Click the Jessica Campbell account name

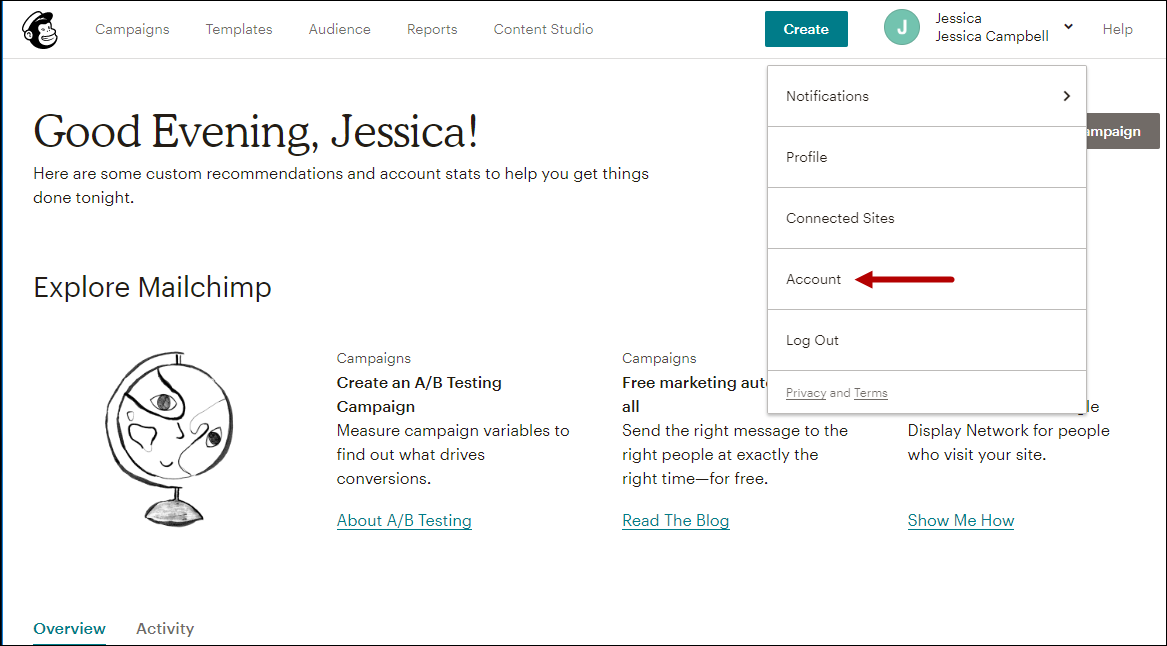click(992, 36)
